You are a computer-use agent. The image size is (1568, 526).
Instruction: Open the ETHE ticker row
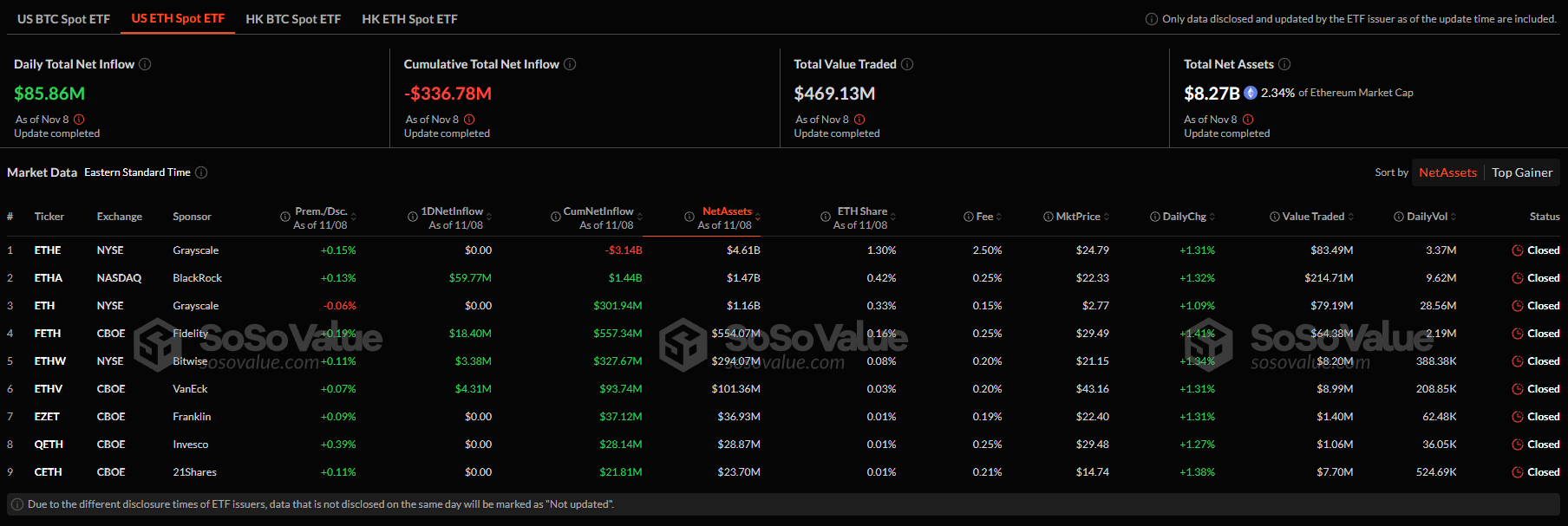(784, 250)
